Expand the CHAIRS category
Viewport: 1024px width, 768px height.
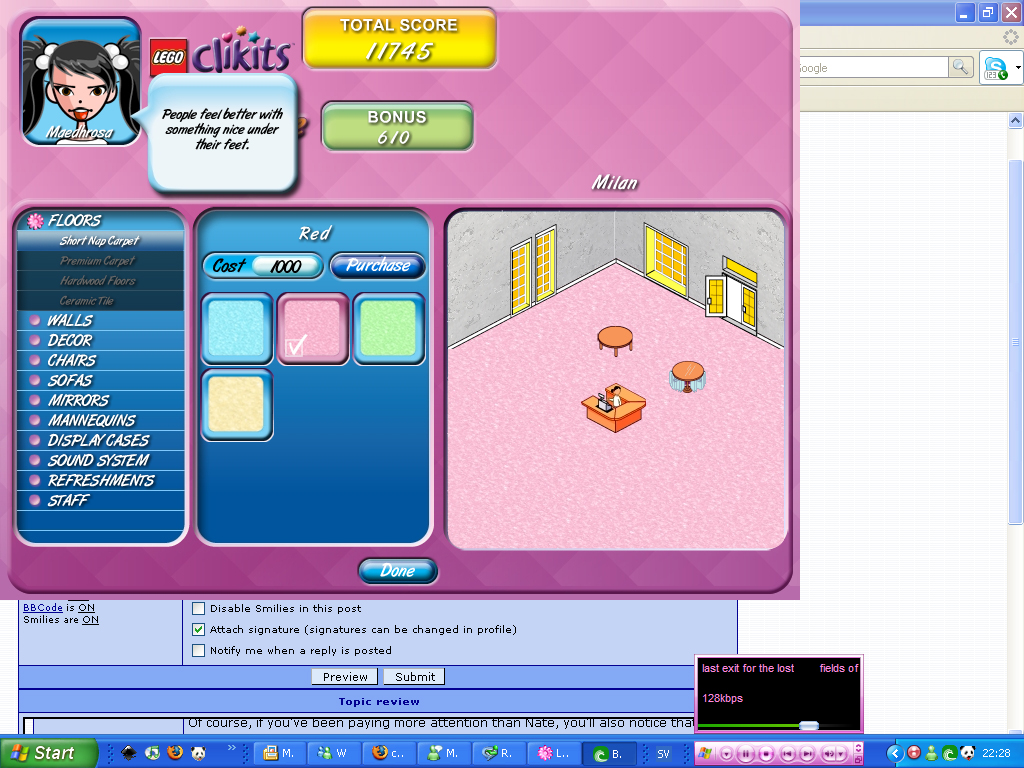(x=101, y=360)
